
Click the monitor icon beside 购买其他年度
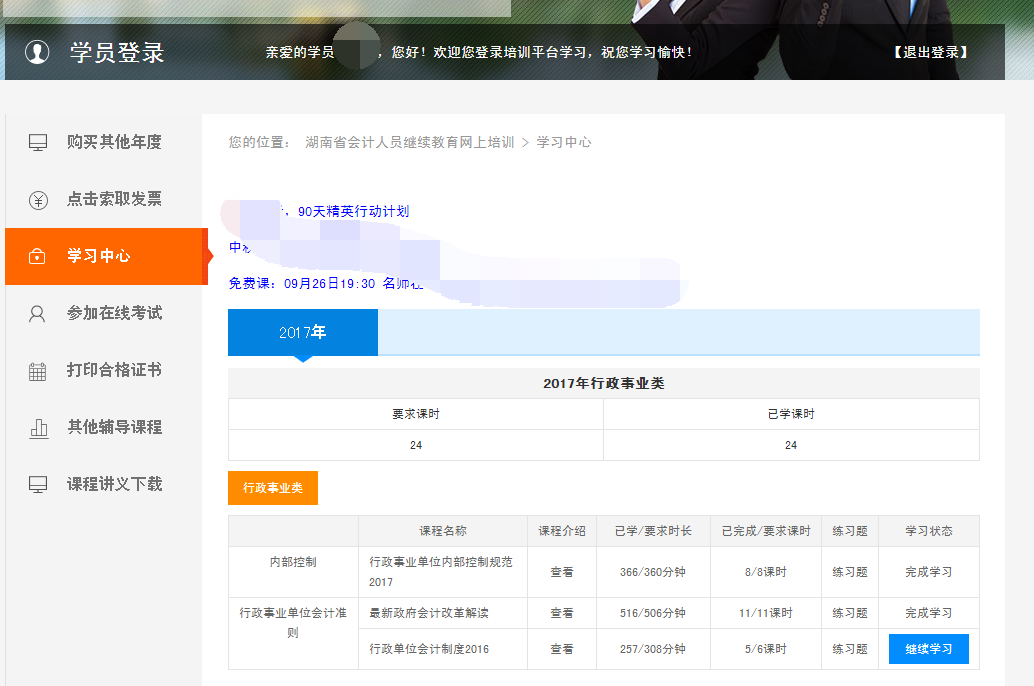point(38,143)
